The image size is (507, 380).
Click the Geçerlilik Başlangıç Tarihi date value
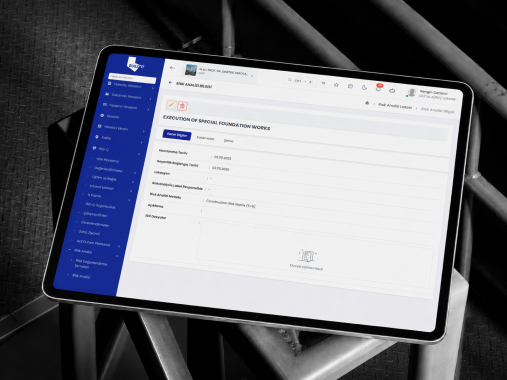click(221, 168)
